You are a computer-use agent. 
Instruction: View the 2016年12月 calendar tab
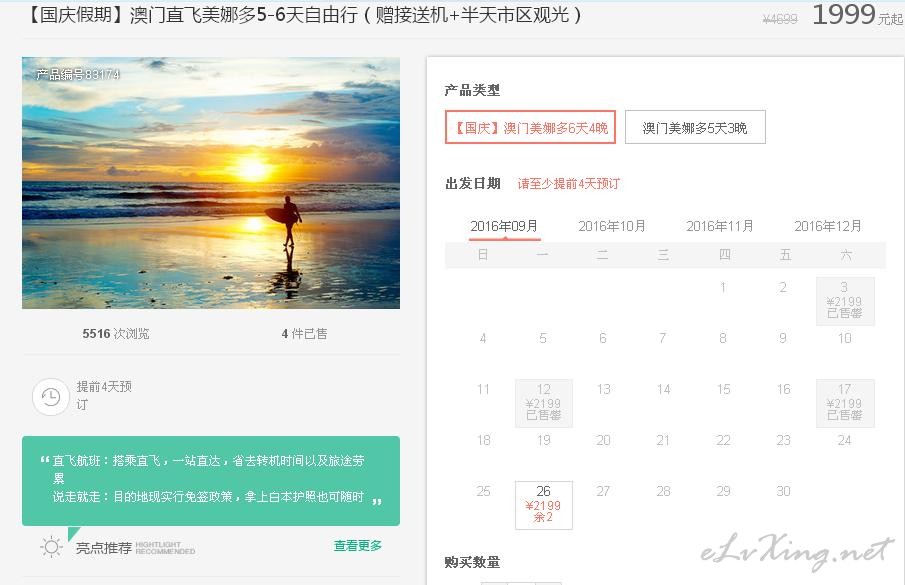[x=828, y=226]
